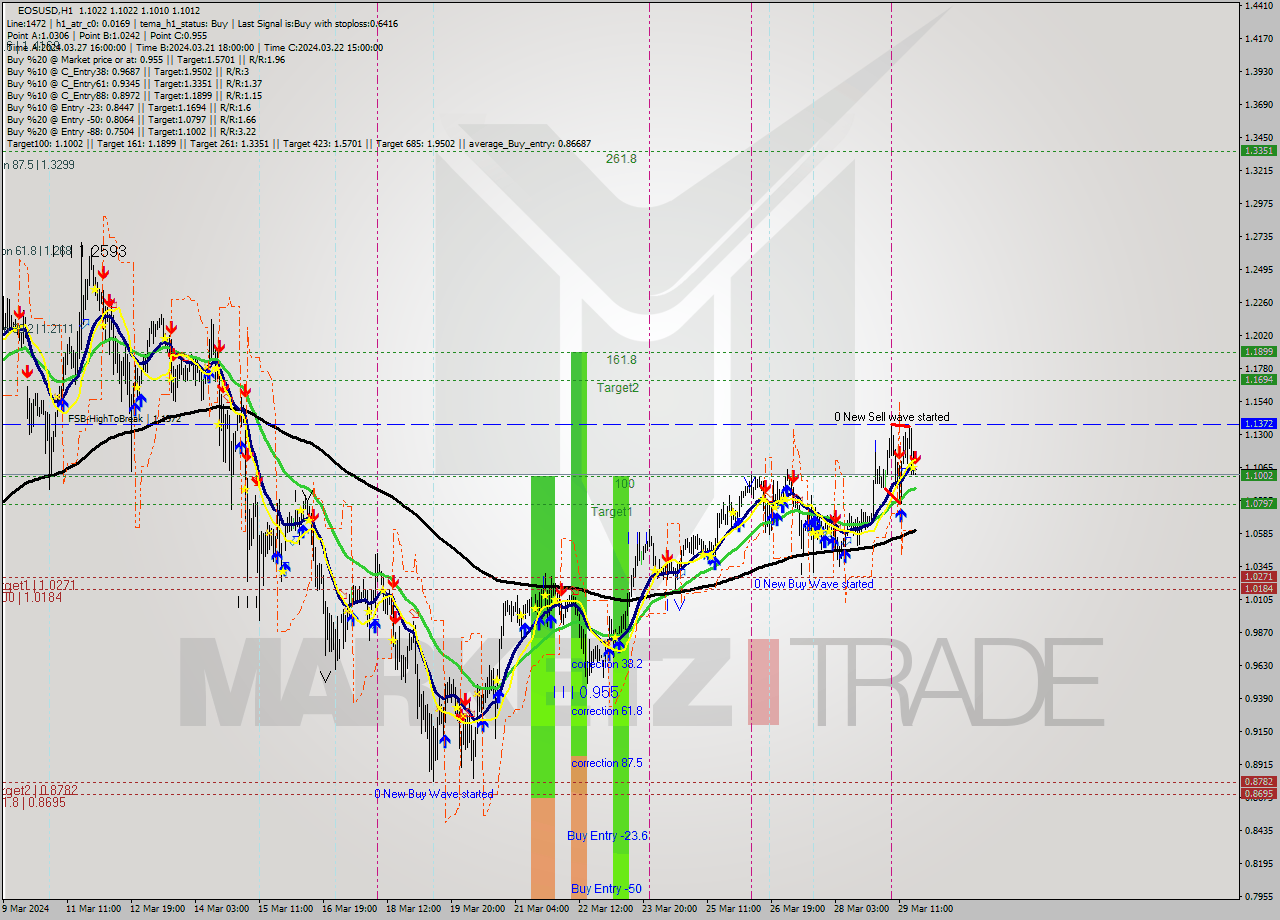Click the blue 1.1372 price tag
The image size is (1280, 920).
coord(1257,423)
